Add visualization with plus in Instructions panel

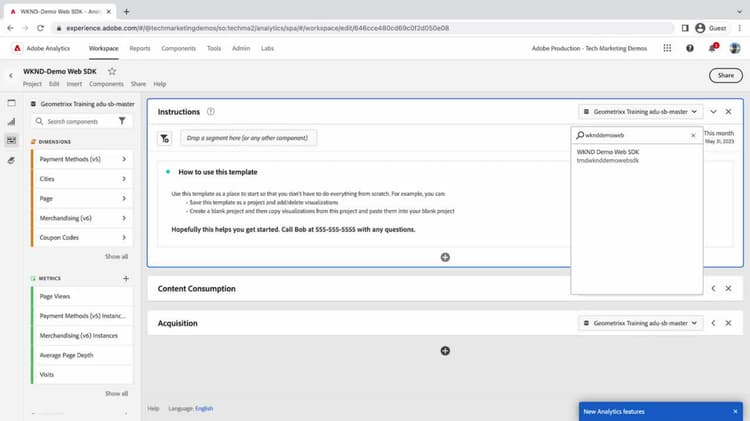coord(445,257)
